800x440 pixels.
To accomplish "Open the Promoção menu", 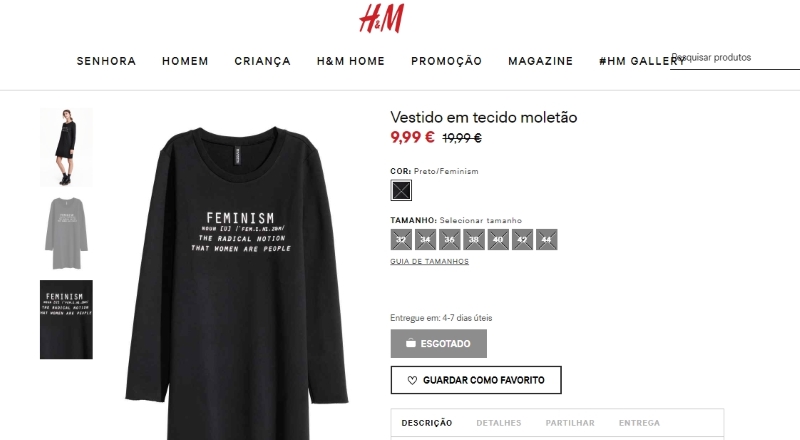I will tap(446, 61).
